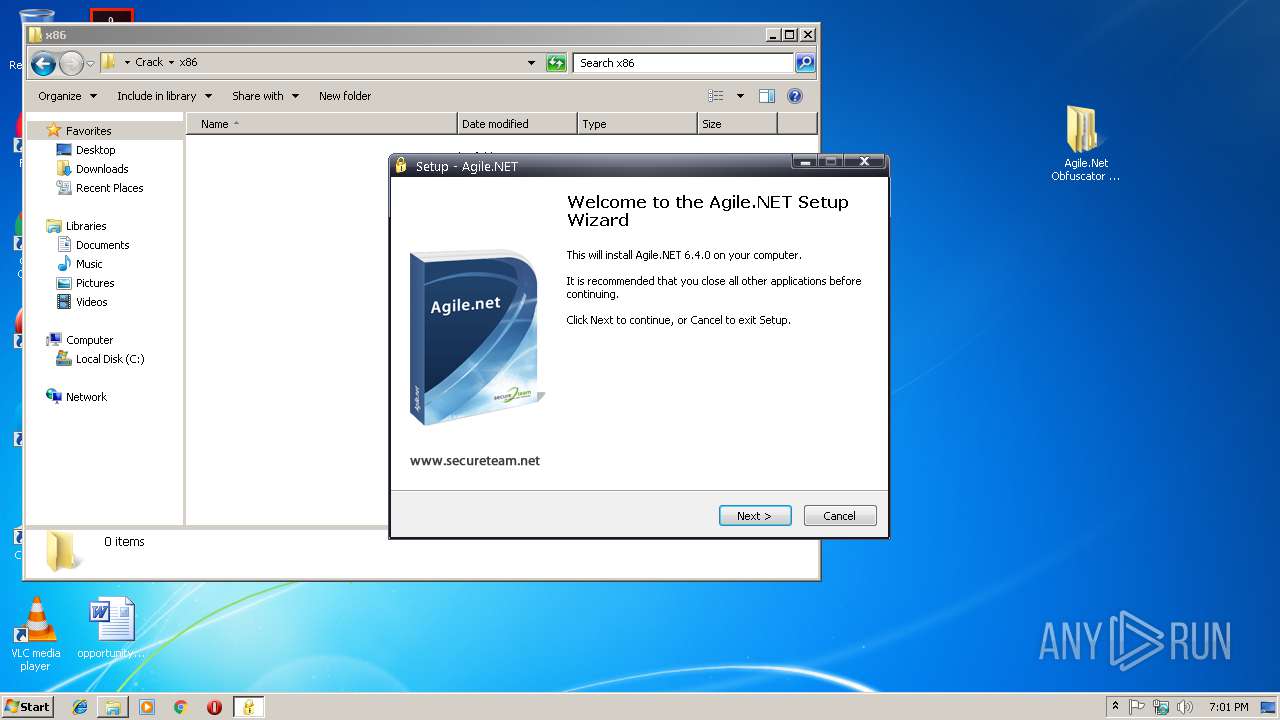Show hidden tray icons arrow

[x=1115, y=707]
